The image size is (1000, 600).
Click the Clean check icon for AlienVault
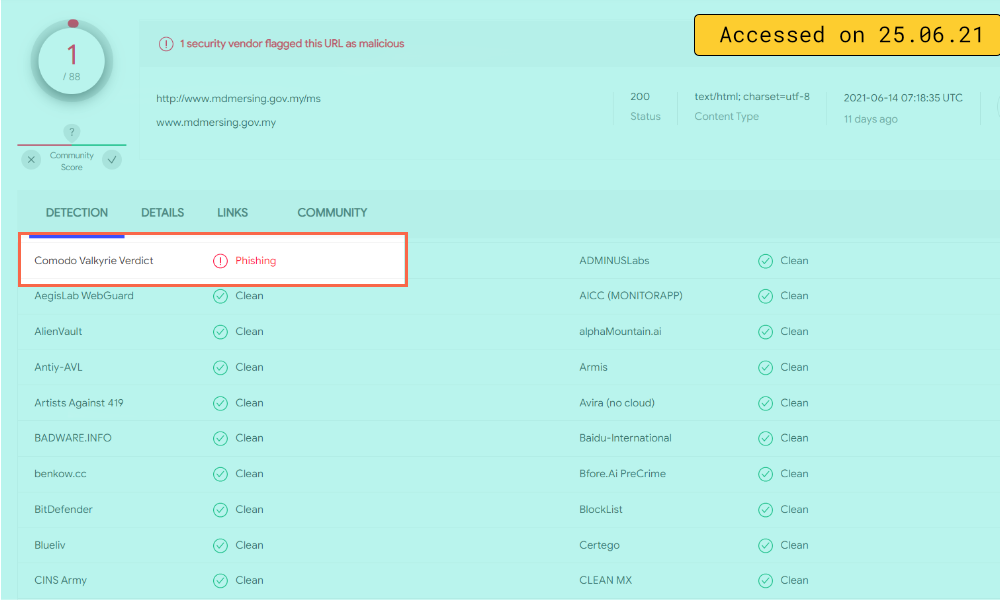(x=220, y=332)
